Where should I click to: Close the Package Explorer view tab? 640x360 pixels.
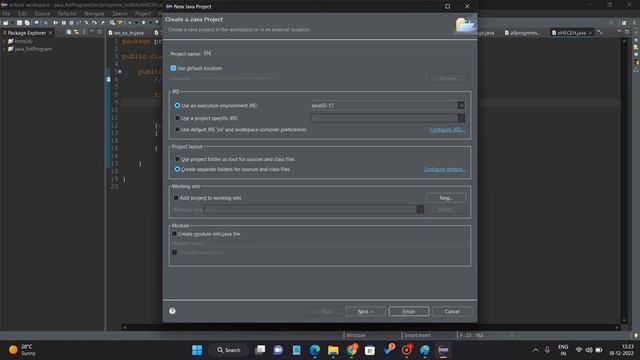tap(51, 33)
